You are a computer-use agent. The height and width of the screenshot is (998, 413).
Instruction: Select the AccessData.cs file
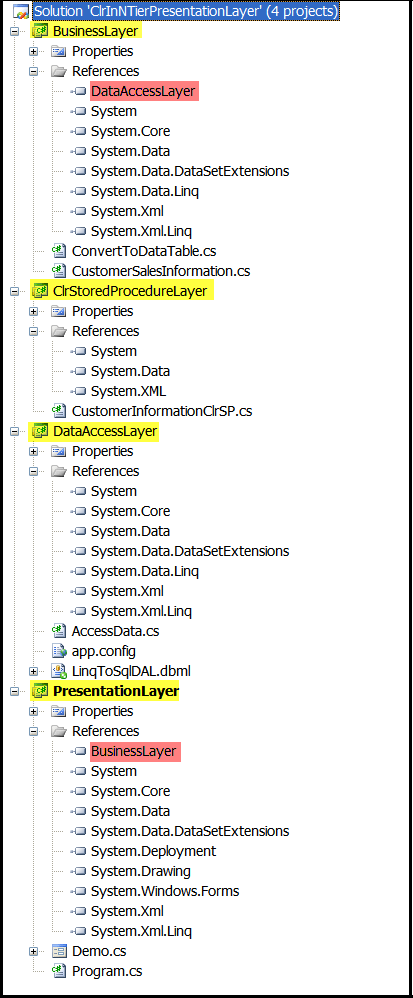coord(115,631)
